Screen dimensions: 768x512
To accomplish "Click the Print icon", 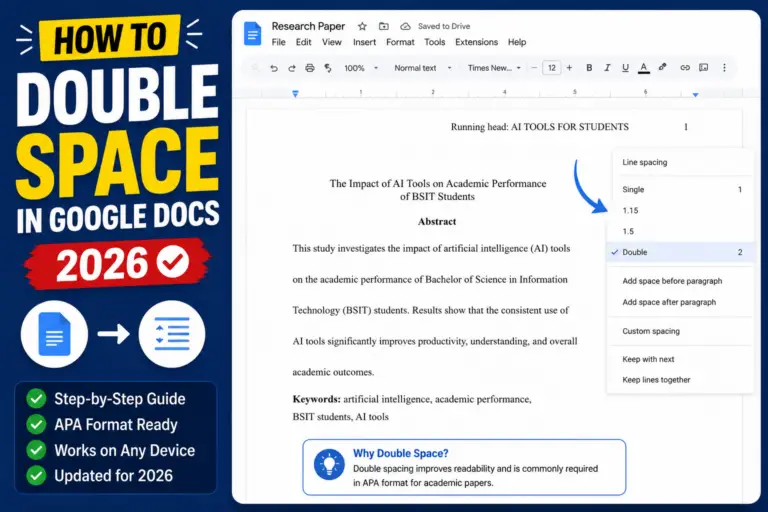I will 310,68.
